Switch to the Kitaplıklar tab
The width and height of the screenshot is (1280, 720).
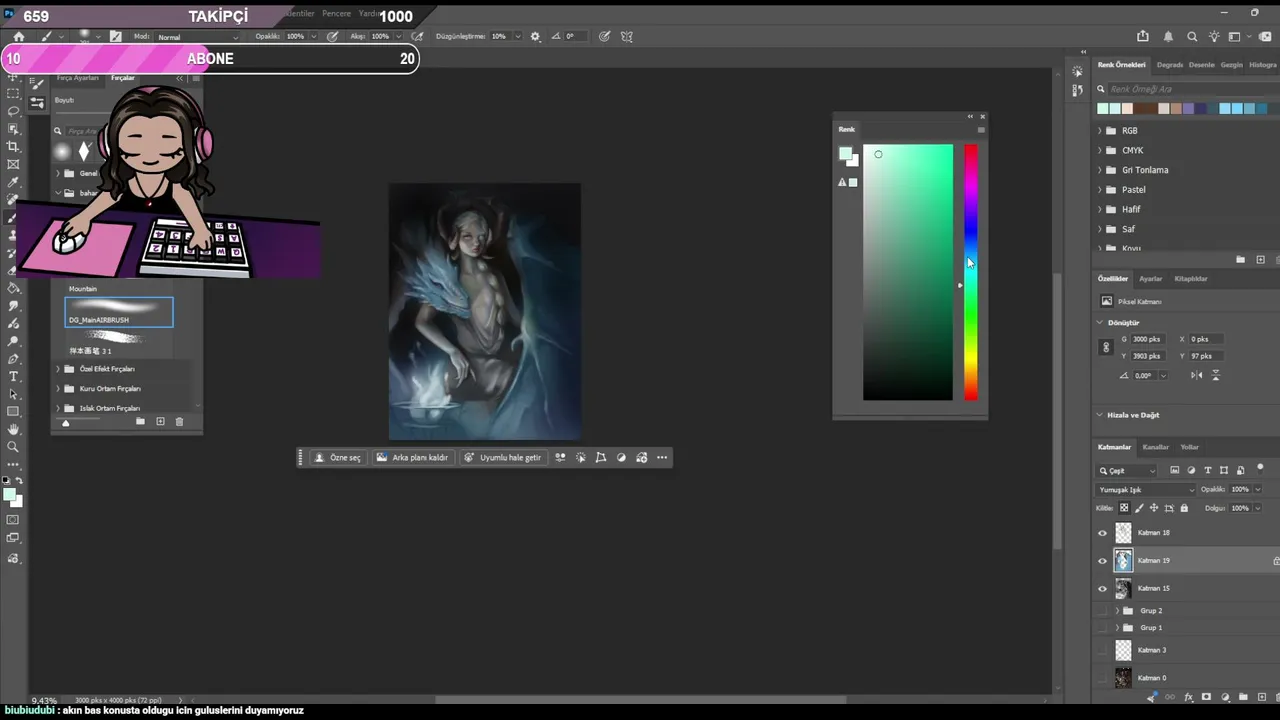[x=1191, y=279]
